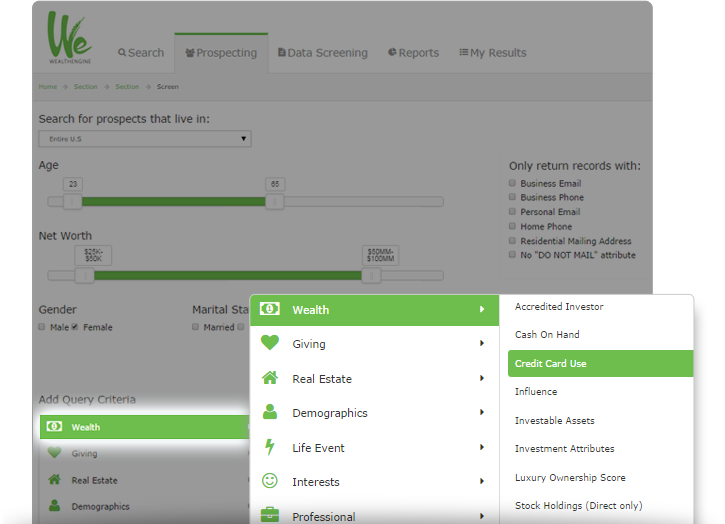The width and height of the screenshot is (725, 524).
Task: Check the Married checkbox
Action: click(x=195, y=327)
